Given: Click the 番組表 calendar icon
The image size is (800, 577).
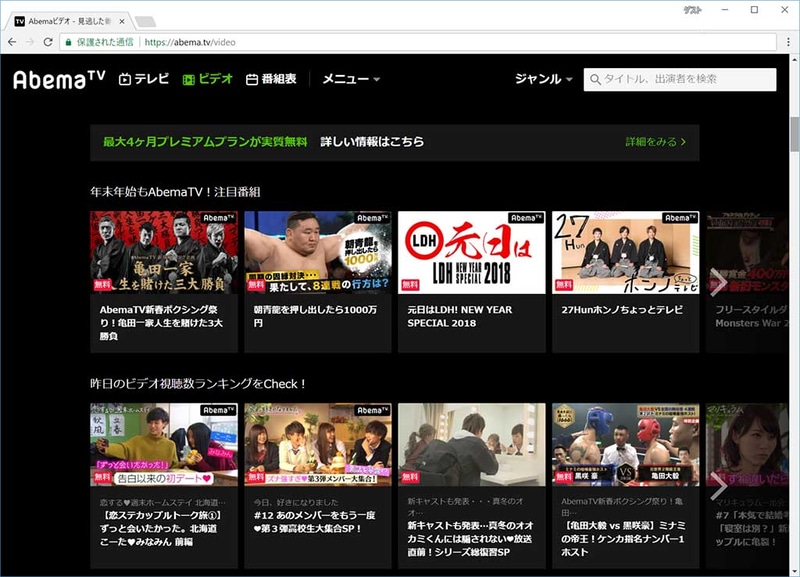Looking at the screenshot, I should coord(252,80).
